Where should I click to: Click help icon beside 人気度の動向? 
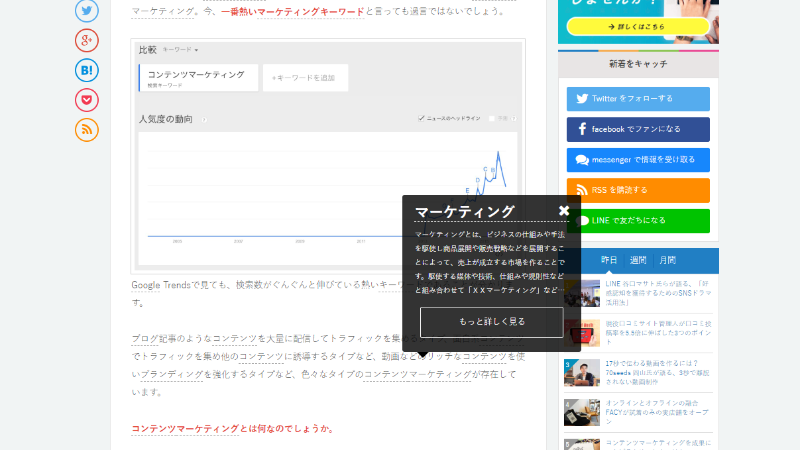coord(204,120)
